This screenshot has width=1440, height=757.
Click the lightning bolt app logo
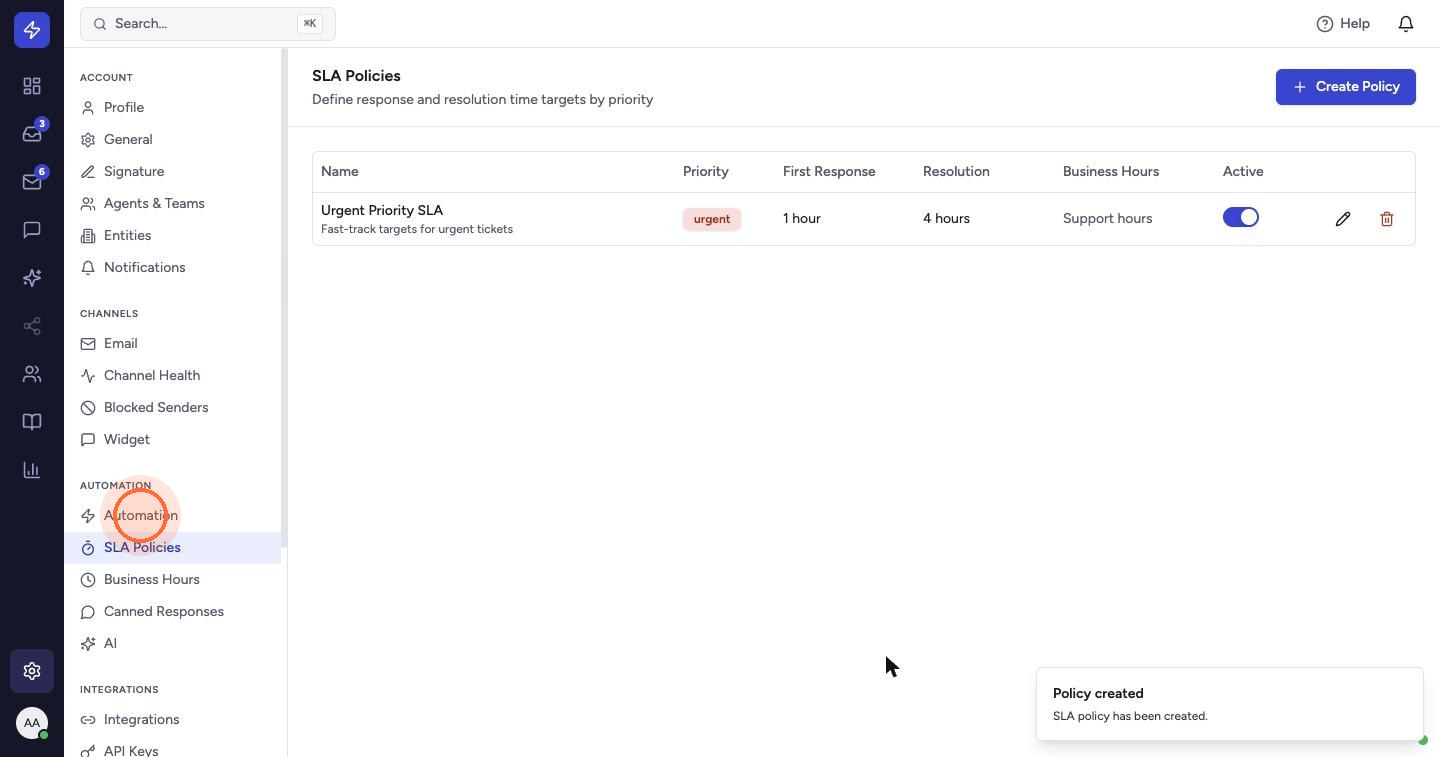point(32,30)
